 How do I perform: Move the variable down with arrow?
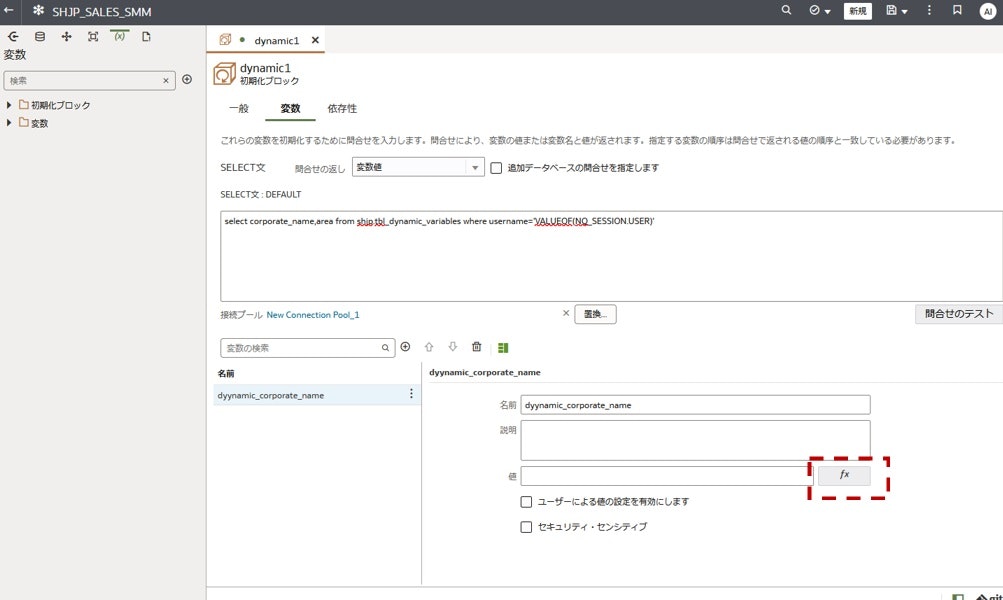point(452,347)
